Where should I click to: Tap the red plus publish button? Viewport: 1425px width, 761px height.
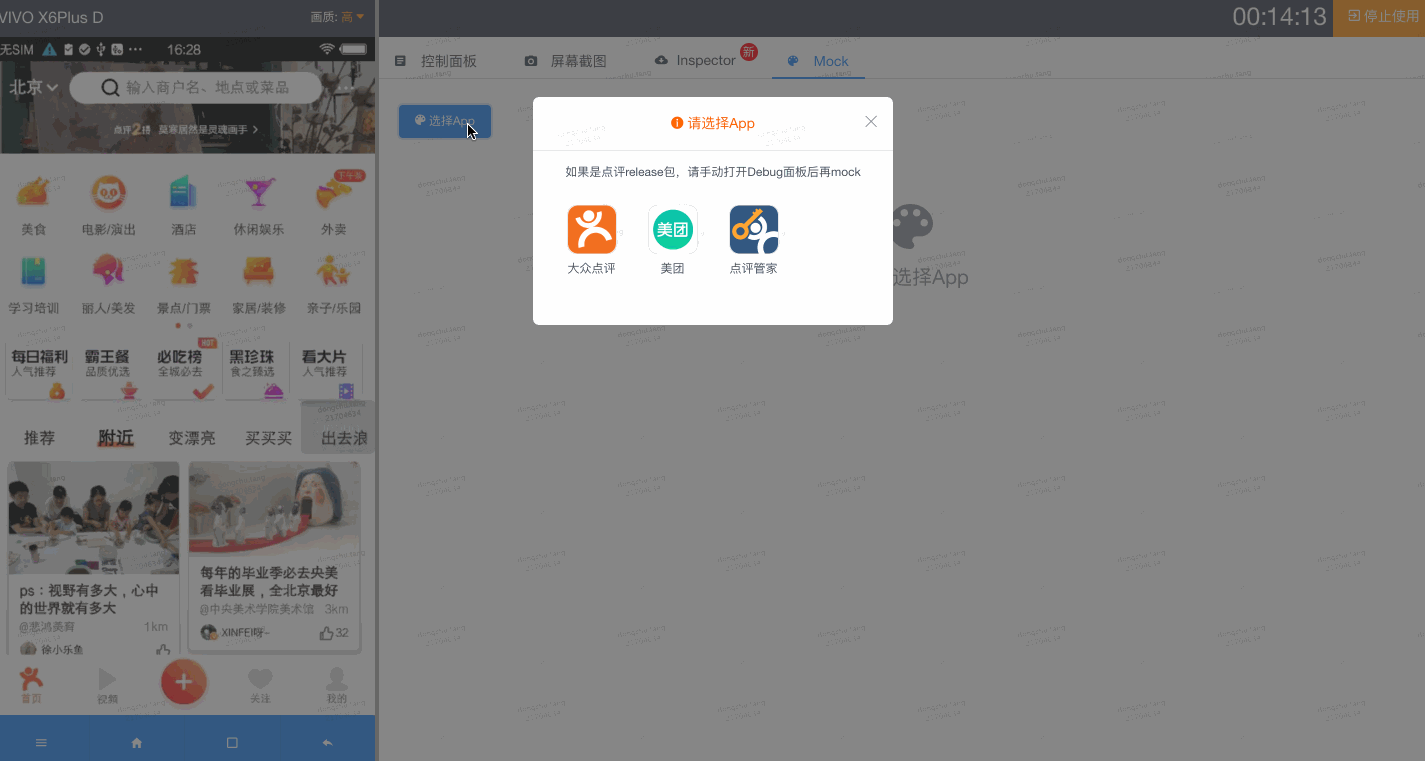pos(184,682)
